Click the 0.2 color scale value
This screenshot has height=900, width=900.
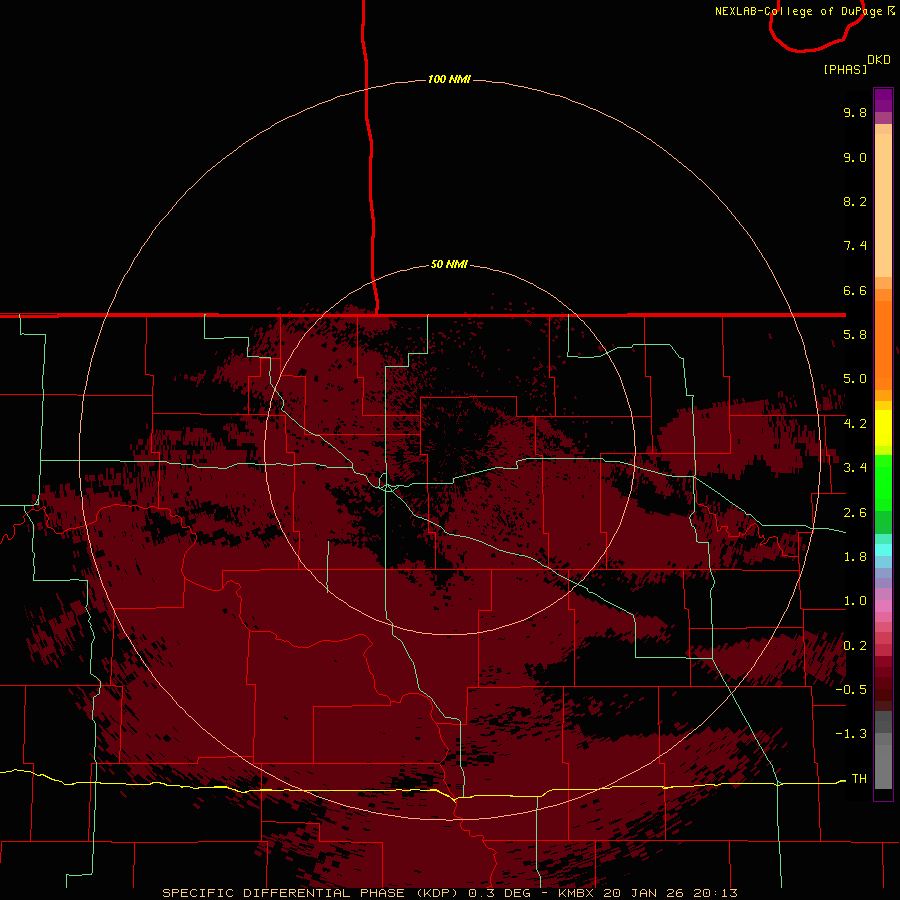(855, 646)
